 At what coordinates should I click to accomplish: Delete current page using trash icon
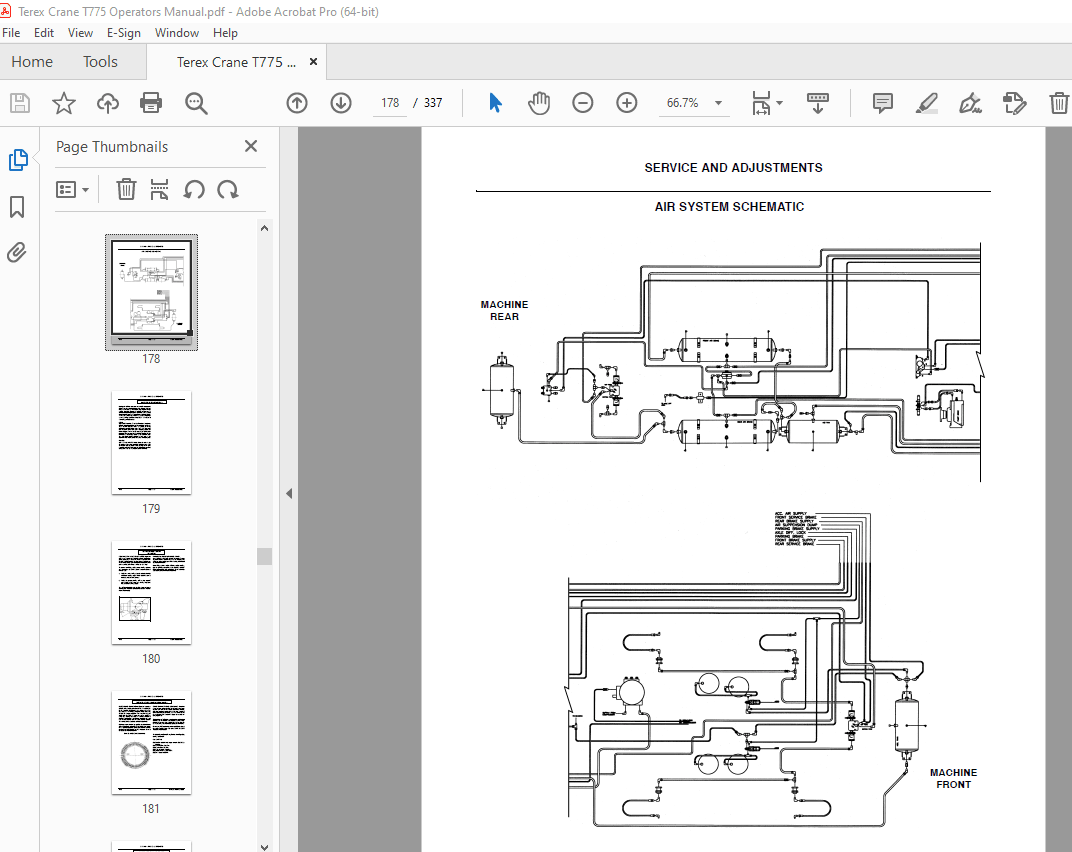click(x=1059, y=102)
